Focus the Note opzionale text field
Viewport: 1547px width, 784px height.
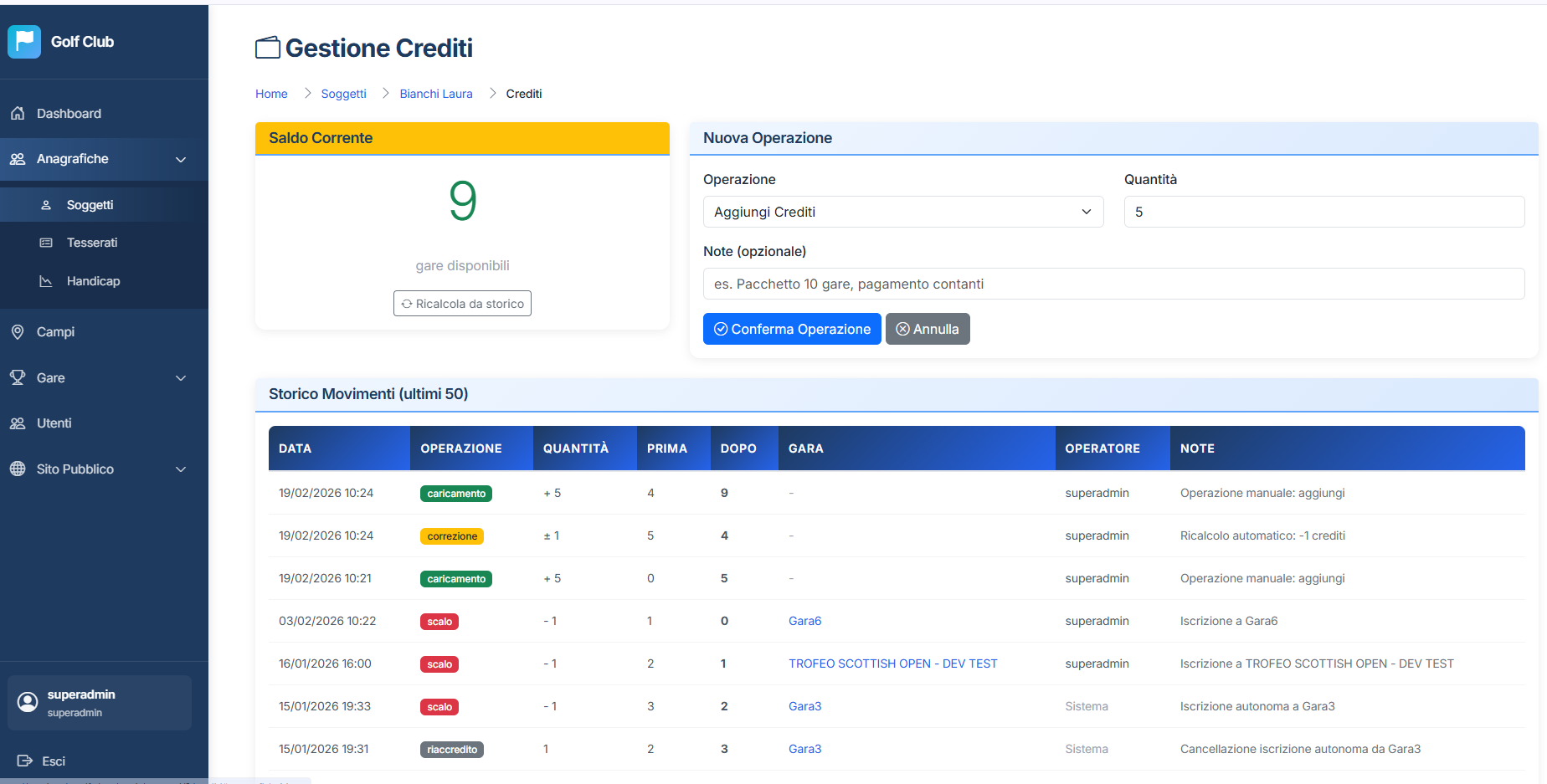tap(1113, 284)
